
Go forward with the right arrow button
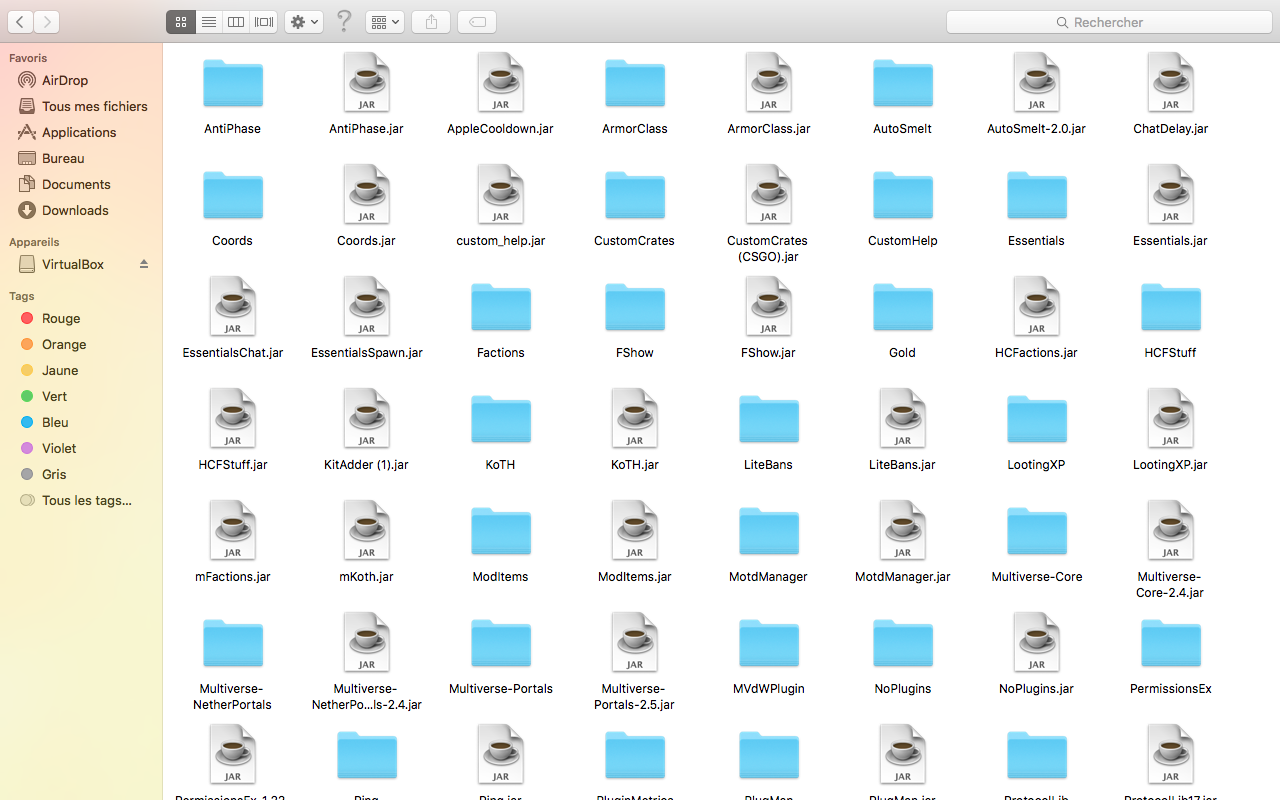click(47, 22)
